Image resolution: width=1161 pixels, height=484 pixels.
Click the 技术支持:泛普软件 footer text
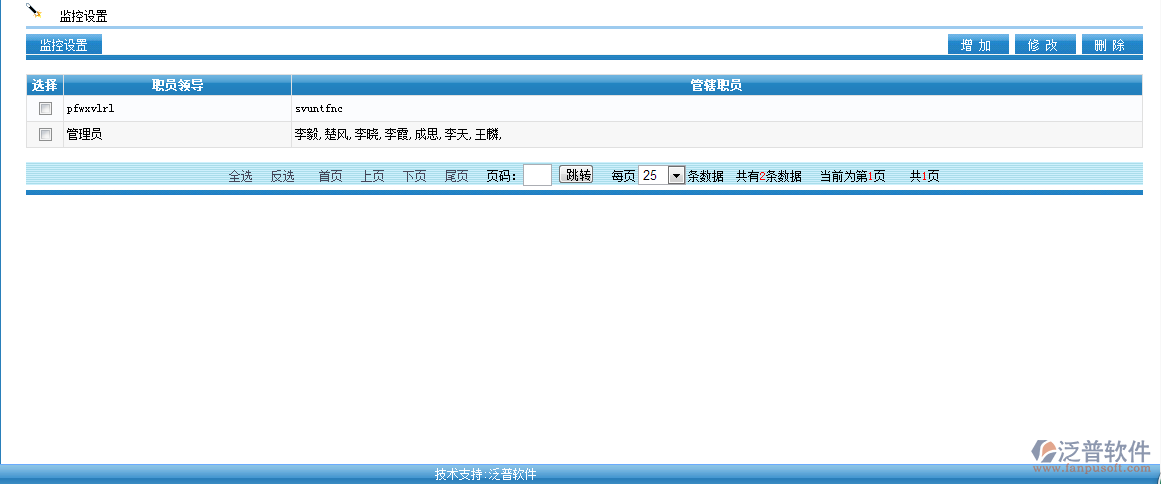point(485,474)
